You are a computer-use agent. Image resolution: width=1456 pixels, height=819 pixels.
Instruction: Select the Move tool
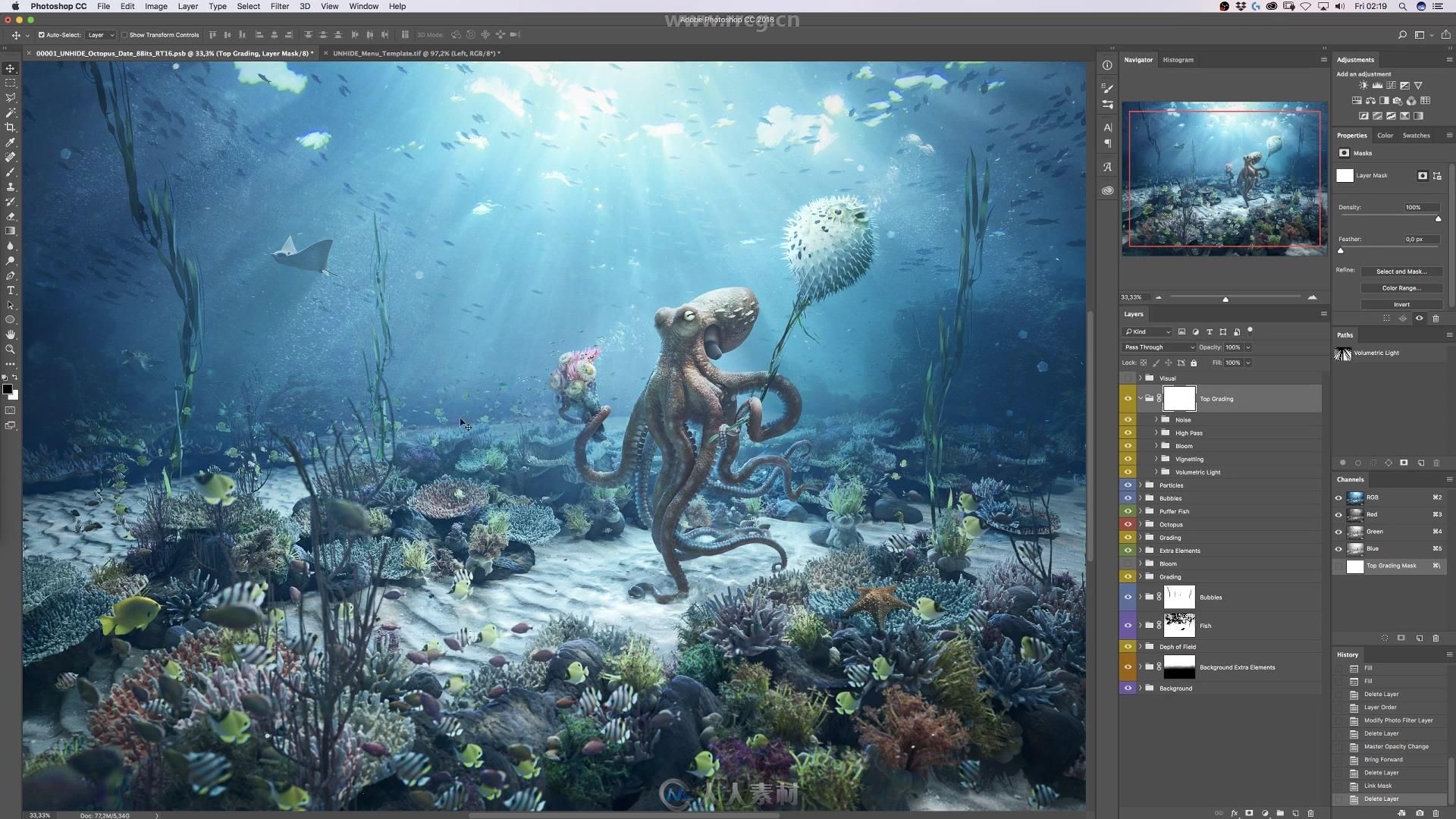(x=11, y=68)
